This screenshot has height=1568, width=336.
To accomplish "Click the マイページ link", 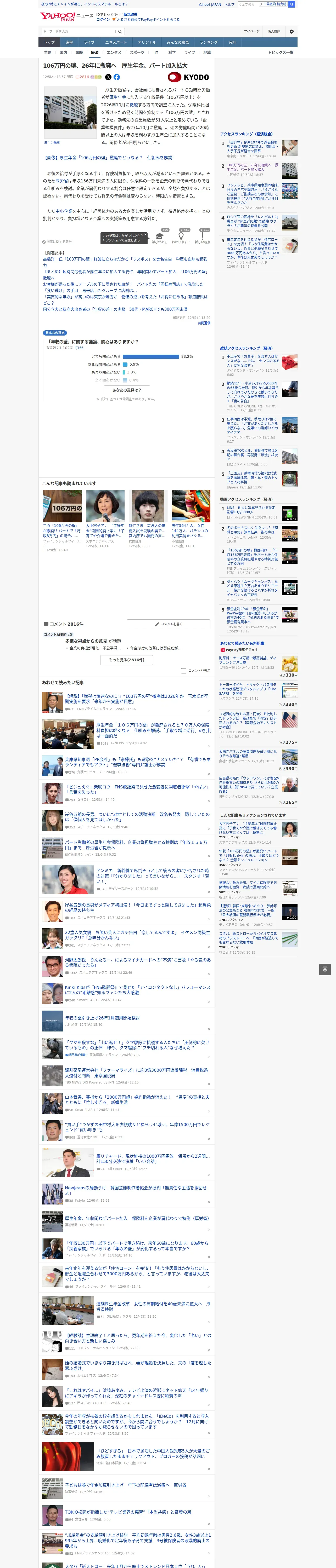I will pyautogui.click(x=251, y=31).
